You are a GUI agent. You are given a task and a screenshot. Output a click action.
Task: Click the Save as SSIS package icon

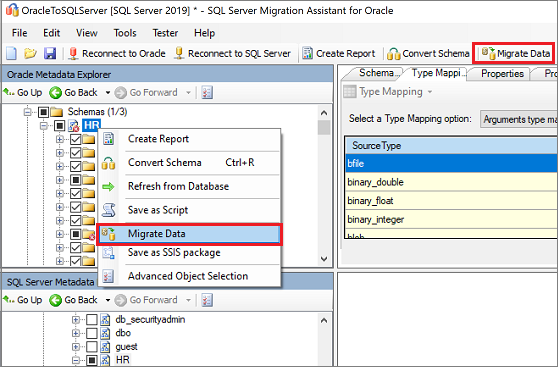(x=108, y=253)
